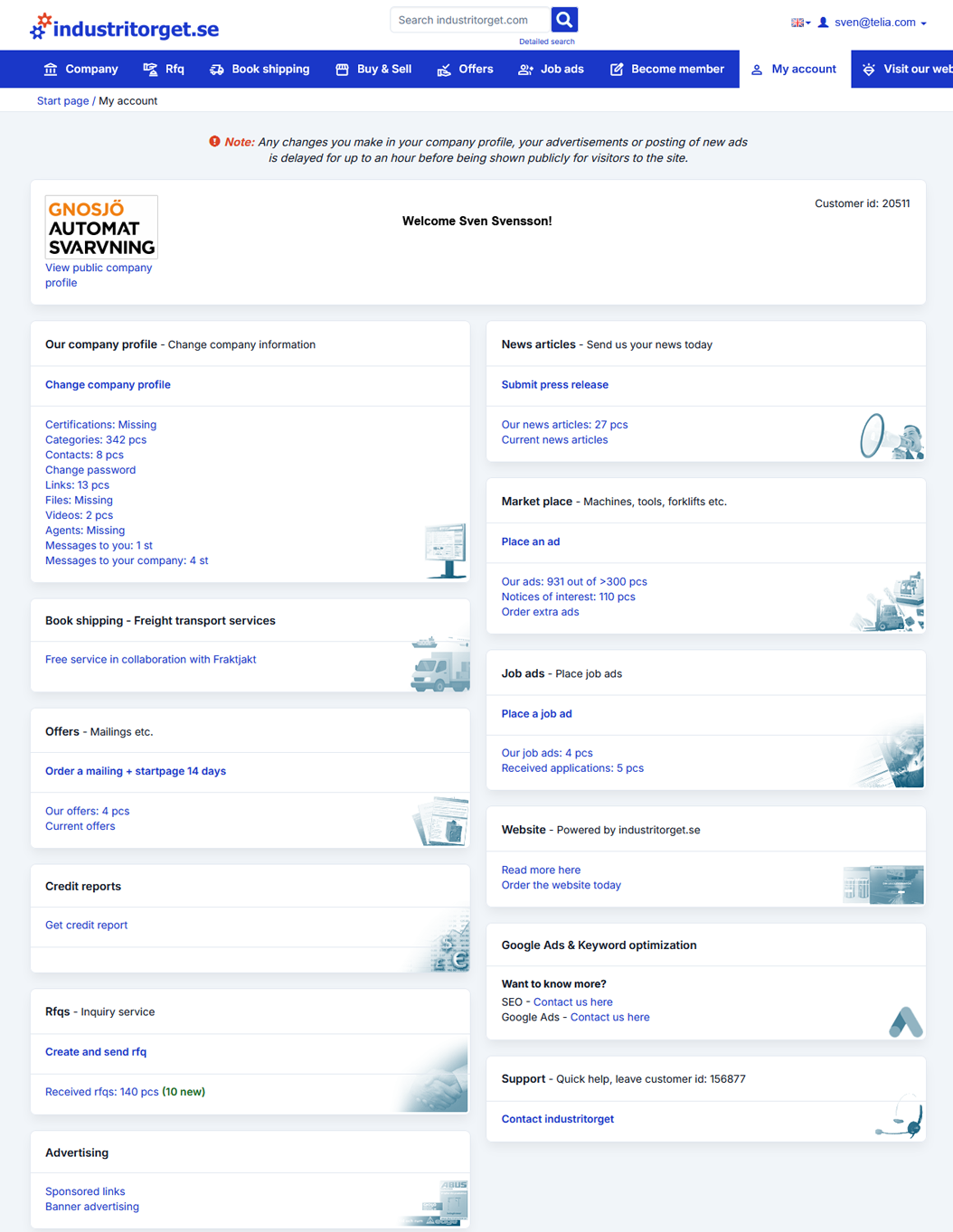The width and height of the screenshot is (953, 1232).
Task: Click into the Search industritorget.com field
Action: tap(468, 20)
